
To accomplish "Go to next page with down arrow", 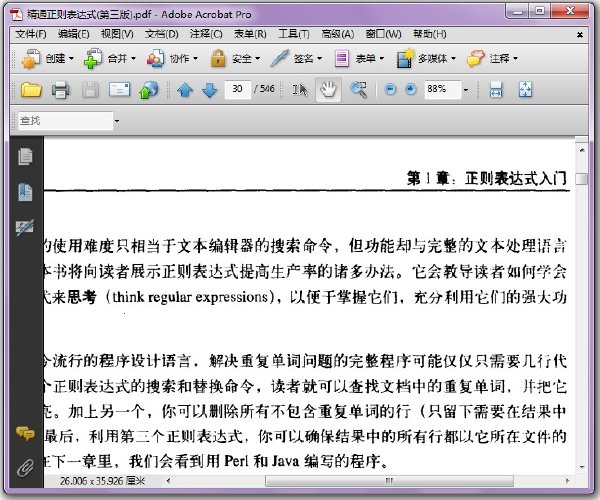I will click(x=209, y=90).
